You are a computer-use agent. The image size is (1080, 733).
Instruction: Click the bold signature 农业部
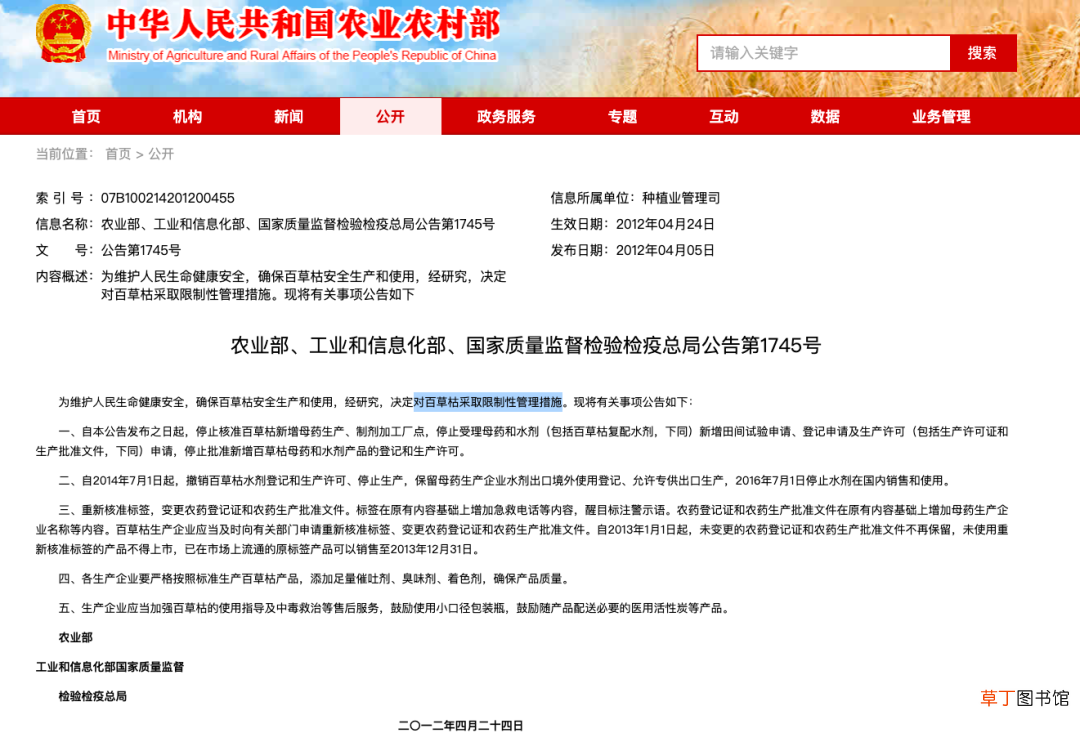(75, 638)
